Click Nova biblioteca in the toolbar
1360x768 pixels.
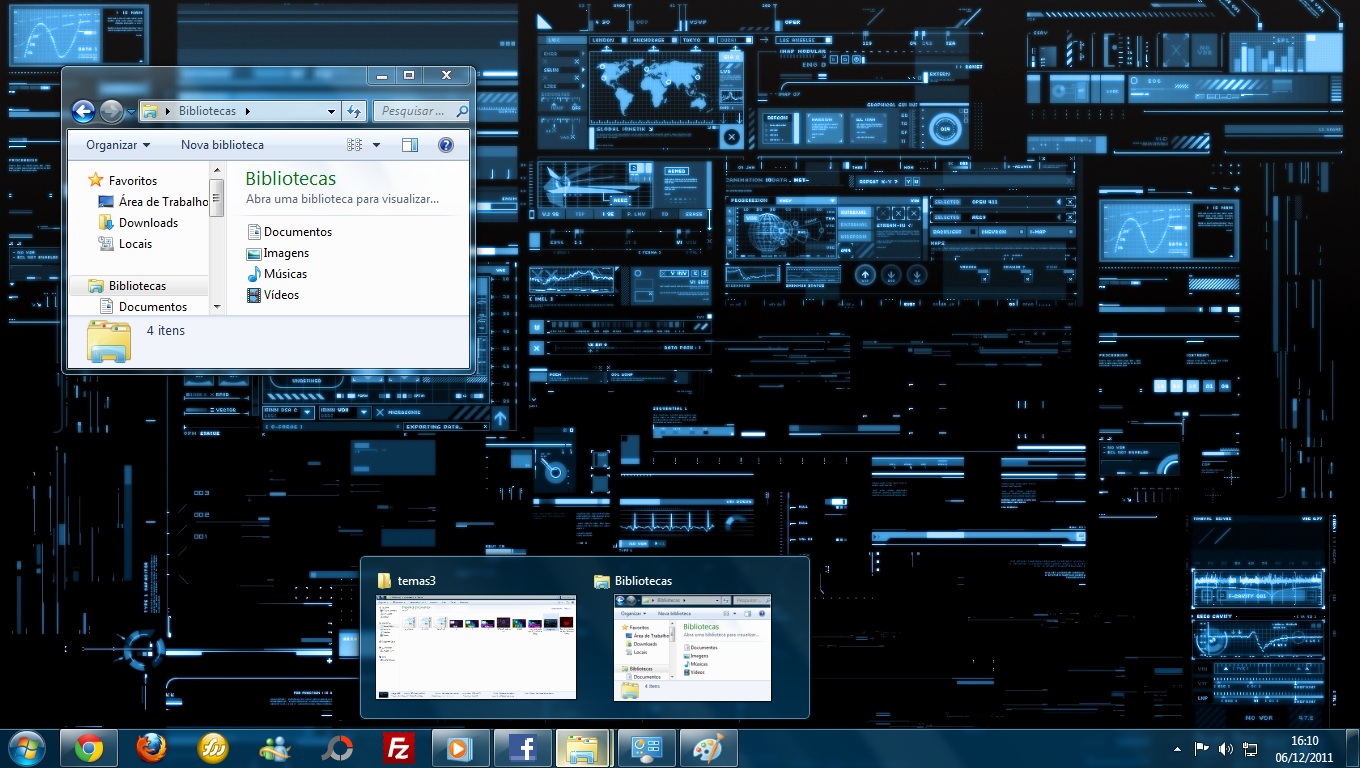[222, 144]
